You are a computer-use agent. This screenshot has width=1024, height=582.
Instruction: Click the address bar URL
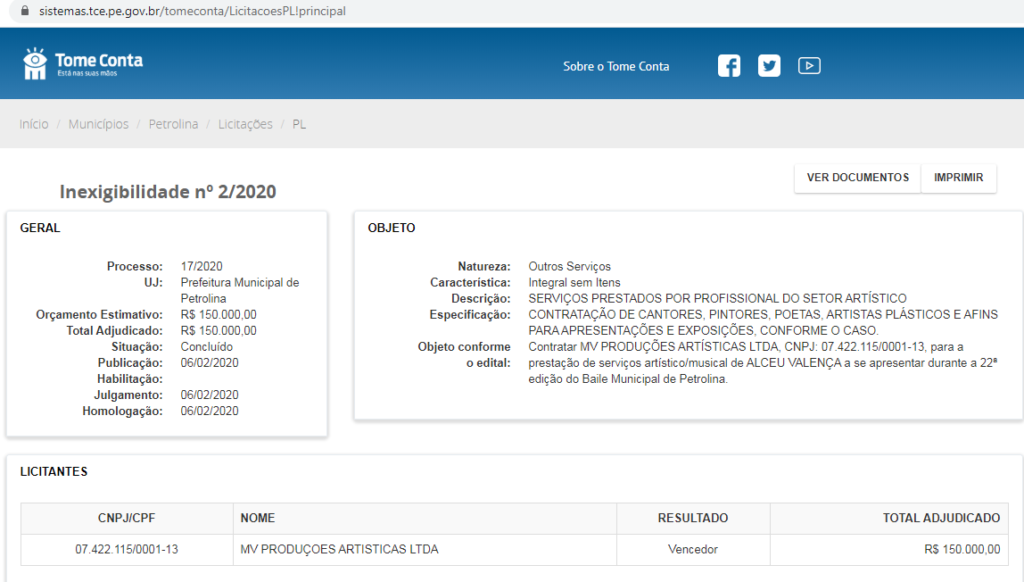coord(192,11)
